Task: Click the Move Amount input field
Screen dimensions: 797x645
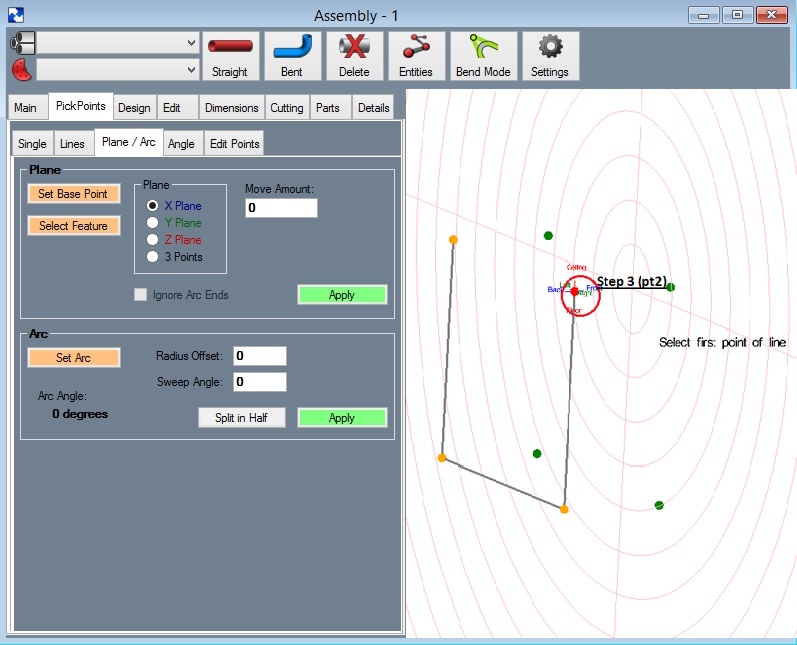Action: pyautogui.click(x=281, y=208)
